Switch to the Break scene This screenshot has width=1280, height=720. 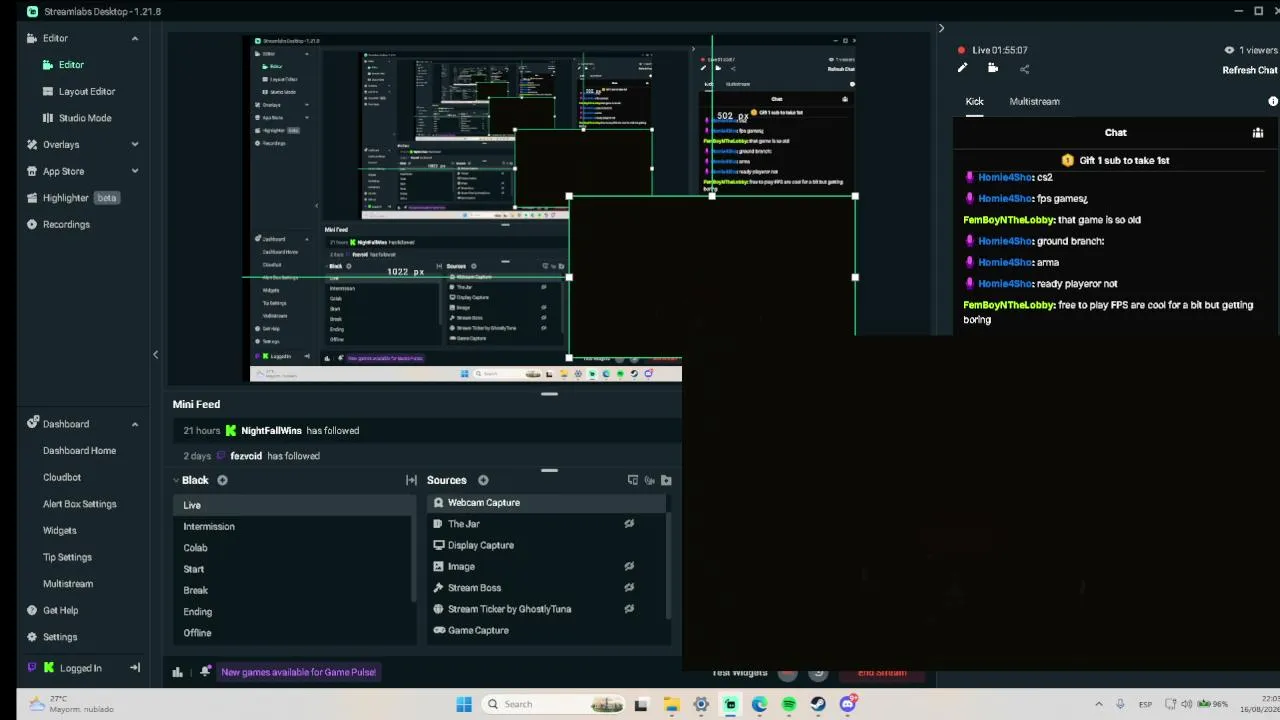pyautogui.click(x=293, y=590)
